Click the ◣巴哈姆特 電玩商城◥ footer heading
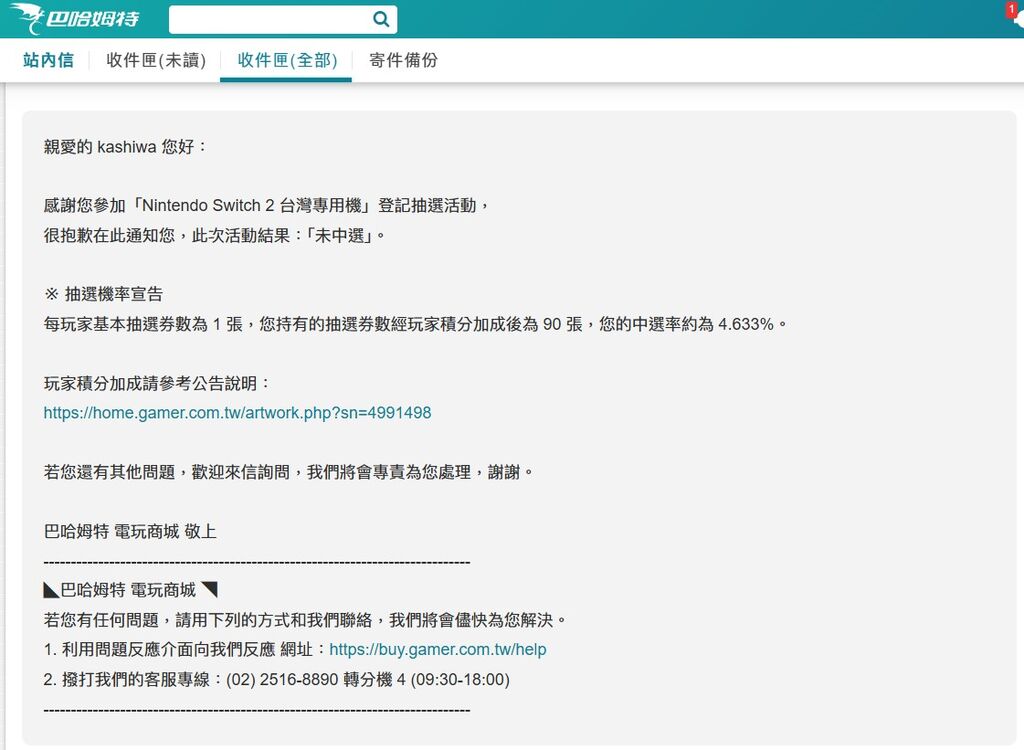The height and width of the screenshot is (750, 1024). point(131,590)
